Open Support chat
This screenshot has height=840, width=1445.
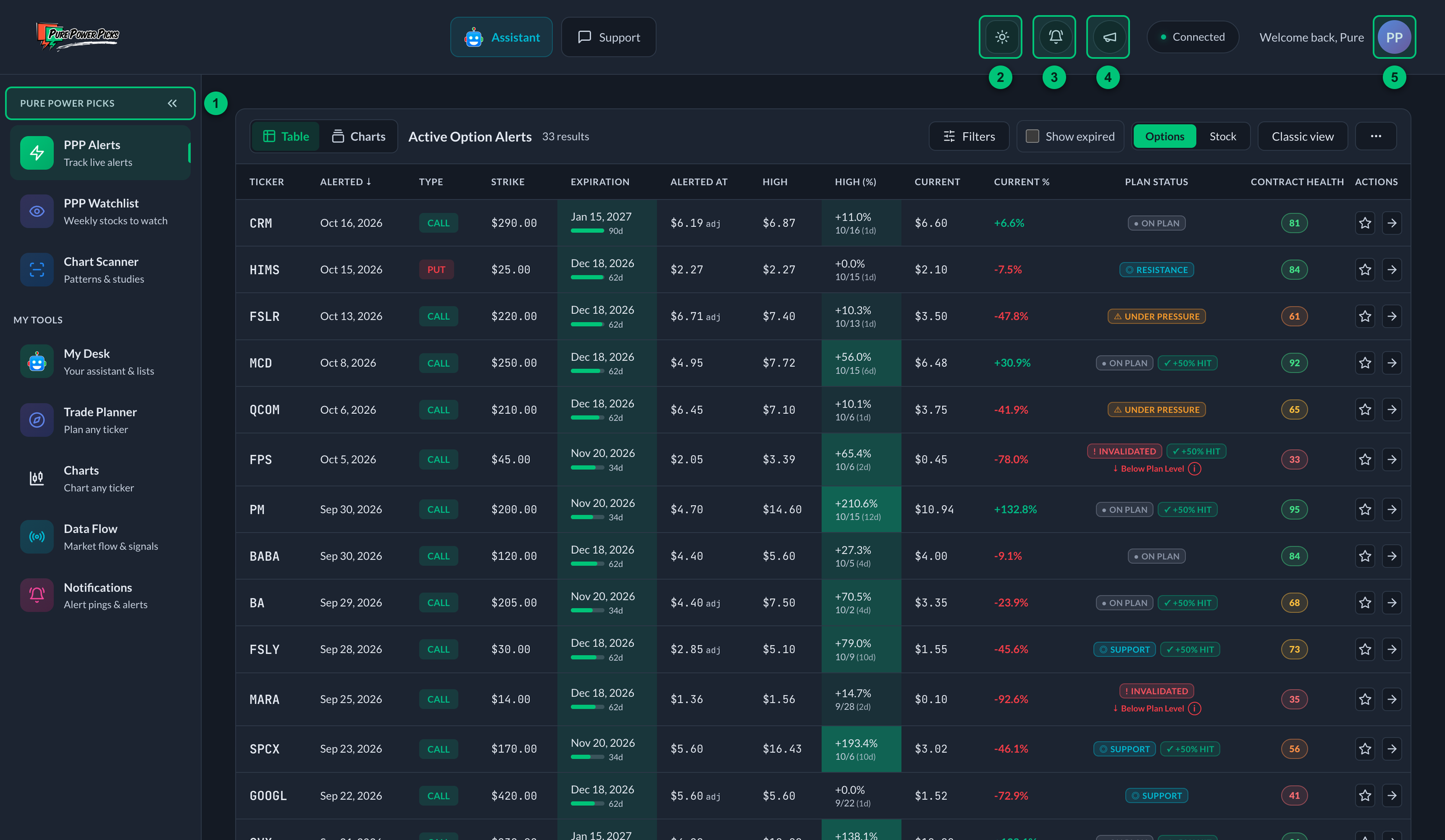[x=608, y=38]
